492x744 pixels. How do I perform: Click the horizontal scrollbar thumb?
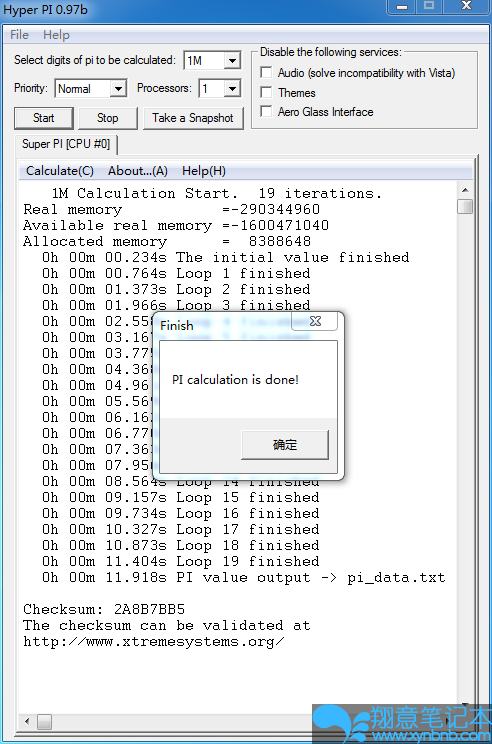point(45,722)
